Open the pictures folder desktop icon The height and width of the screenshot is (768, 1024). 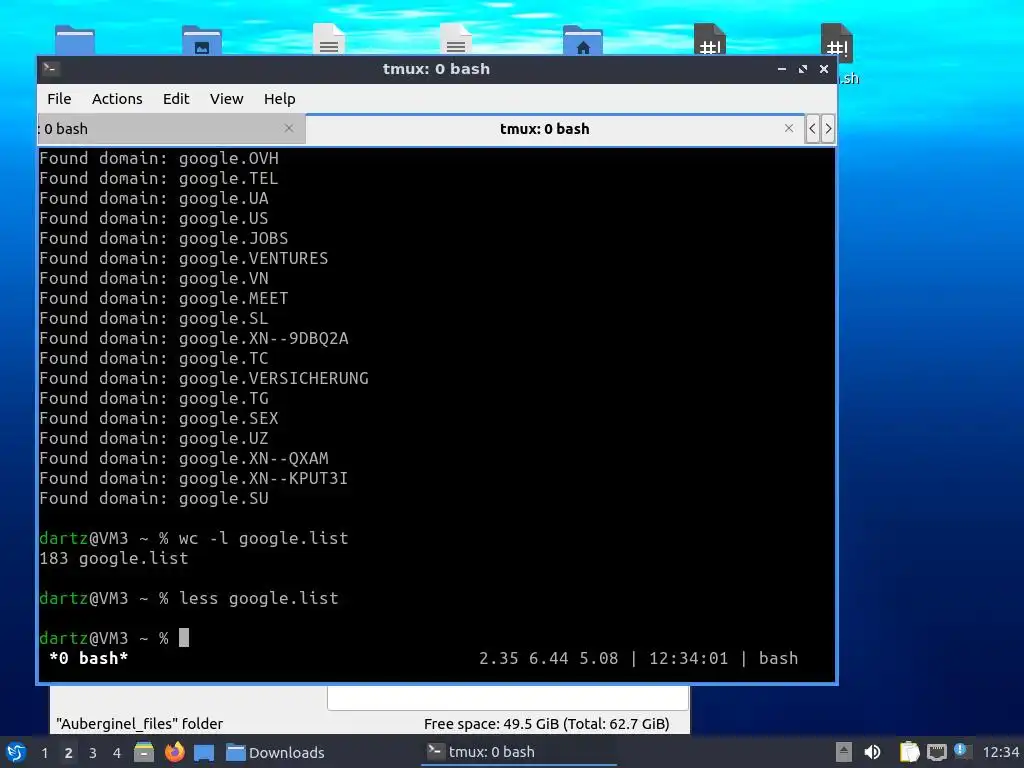point(202,40)
